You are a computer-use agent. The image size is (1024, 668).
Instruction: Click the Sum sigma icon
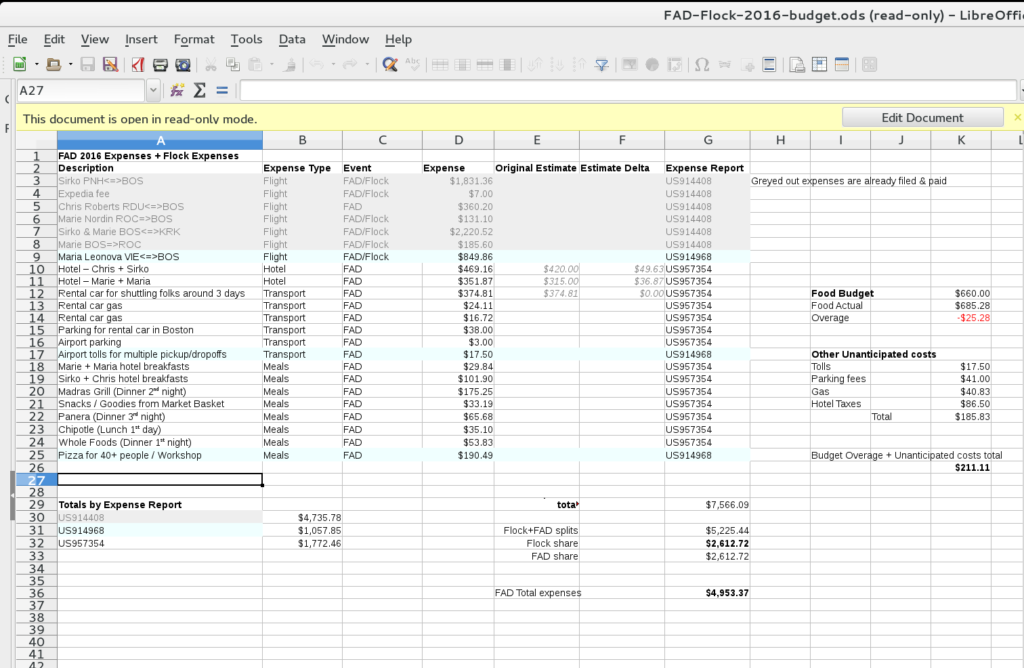tap(200, 90)
